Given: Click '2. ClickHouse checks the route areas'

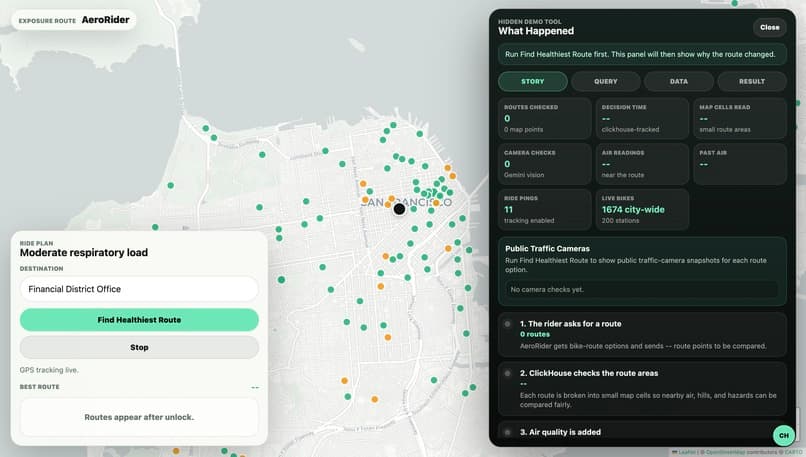Looking at the screenshot, I should 589,373.
